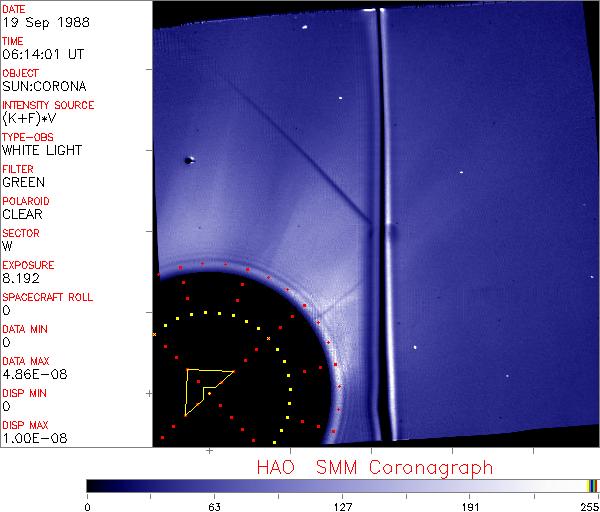
Task: Click the color bar gradient scale
Action: pyautogui.click(x=342, y=486)
